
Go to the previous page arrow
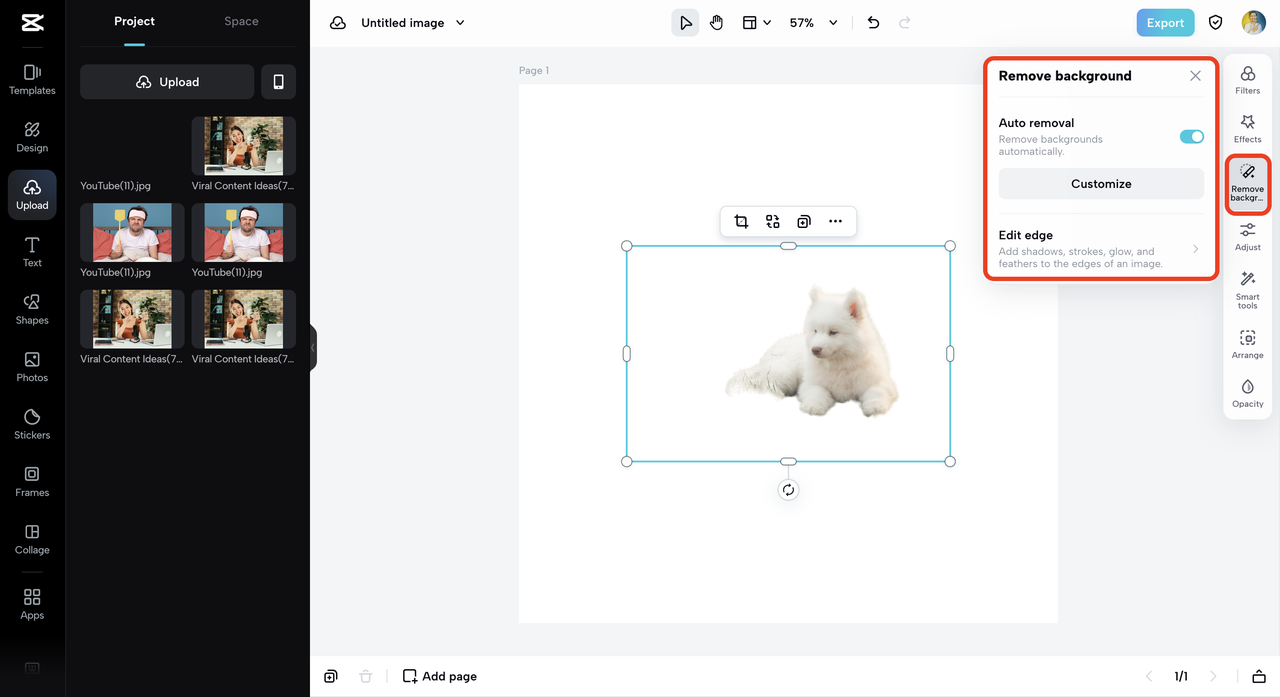tap(1149, 677)
